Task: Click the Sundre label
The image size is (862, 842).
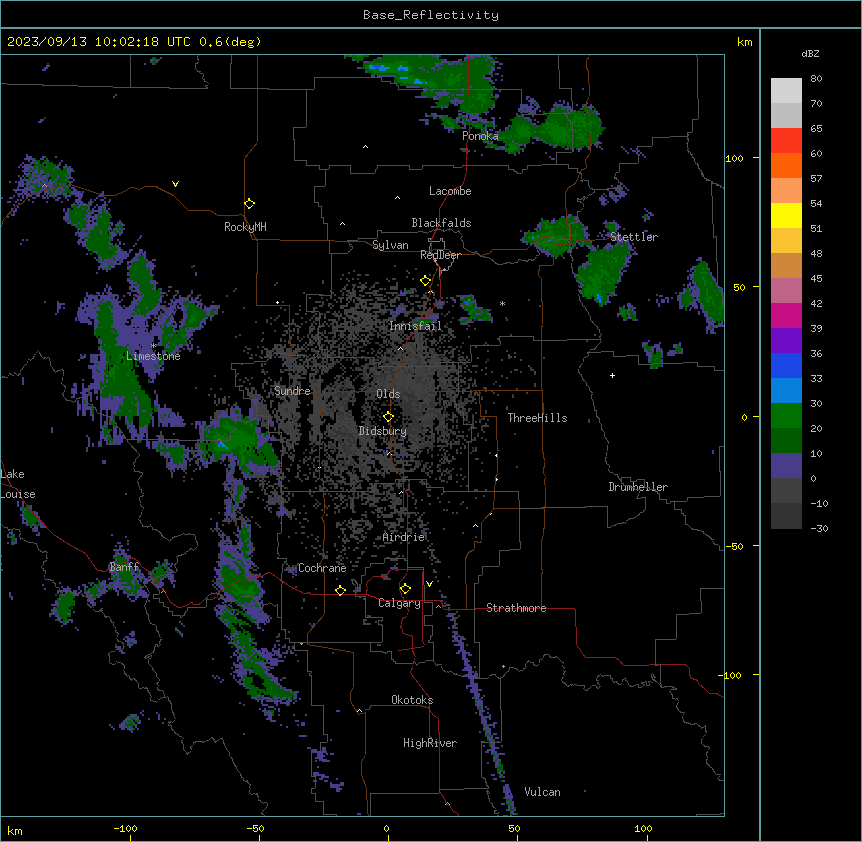Action: click(292, 391)
